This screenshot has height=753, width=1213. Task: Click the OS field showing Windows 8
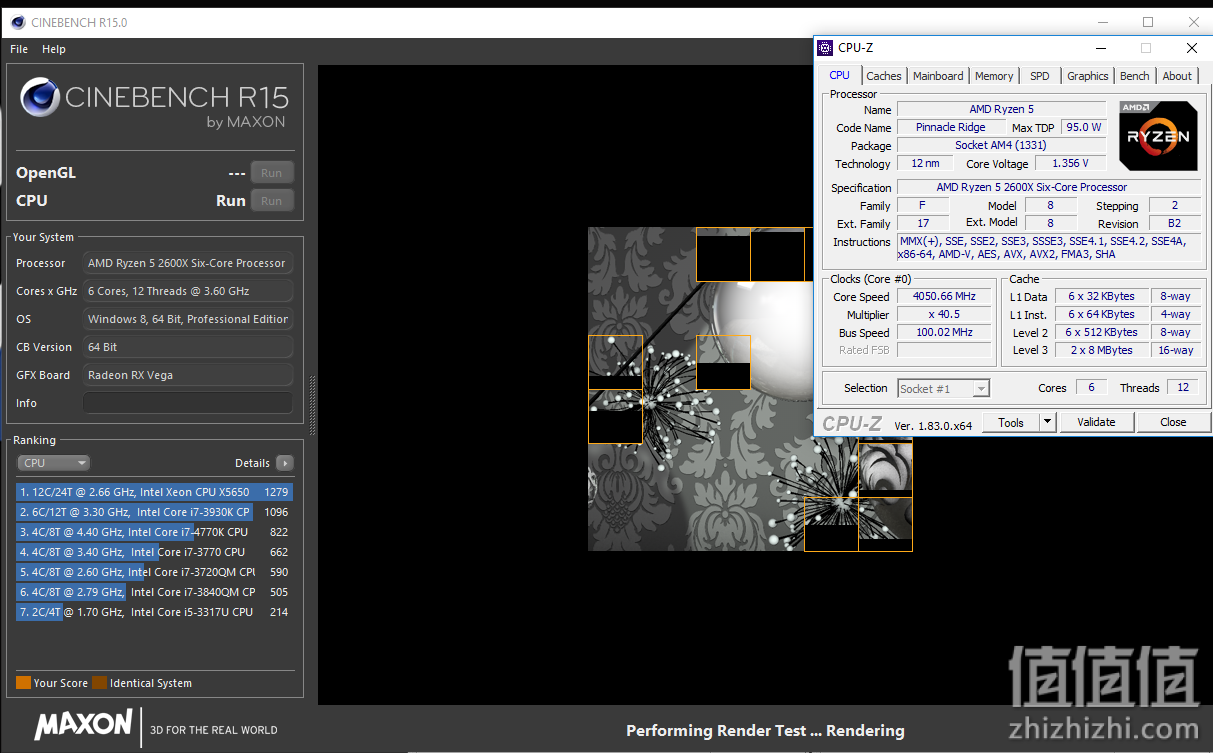(x=188, y=319)
